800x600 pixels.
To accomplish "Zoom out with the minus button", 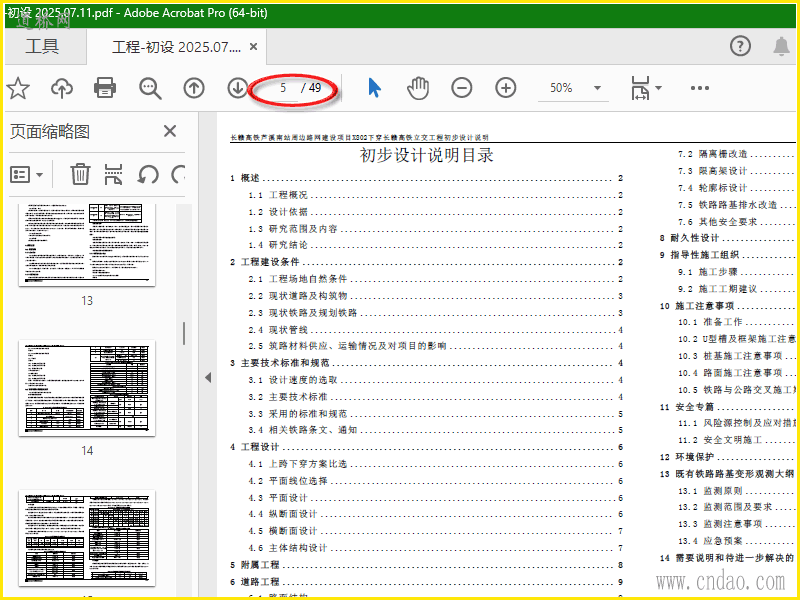I will click(x=461, y=88).
